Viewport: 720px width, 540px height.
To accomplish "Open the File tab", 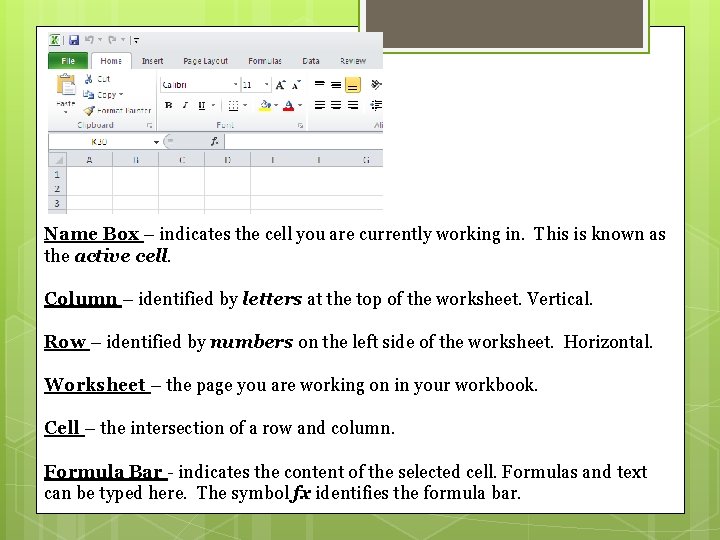I will 68,61.
